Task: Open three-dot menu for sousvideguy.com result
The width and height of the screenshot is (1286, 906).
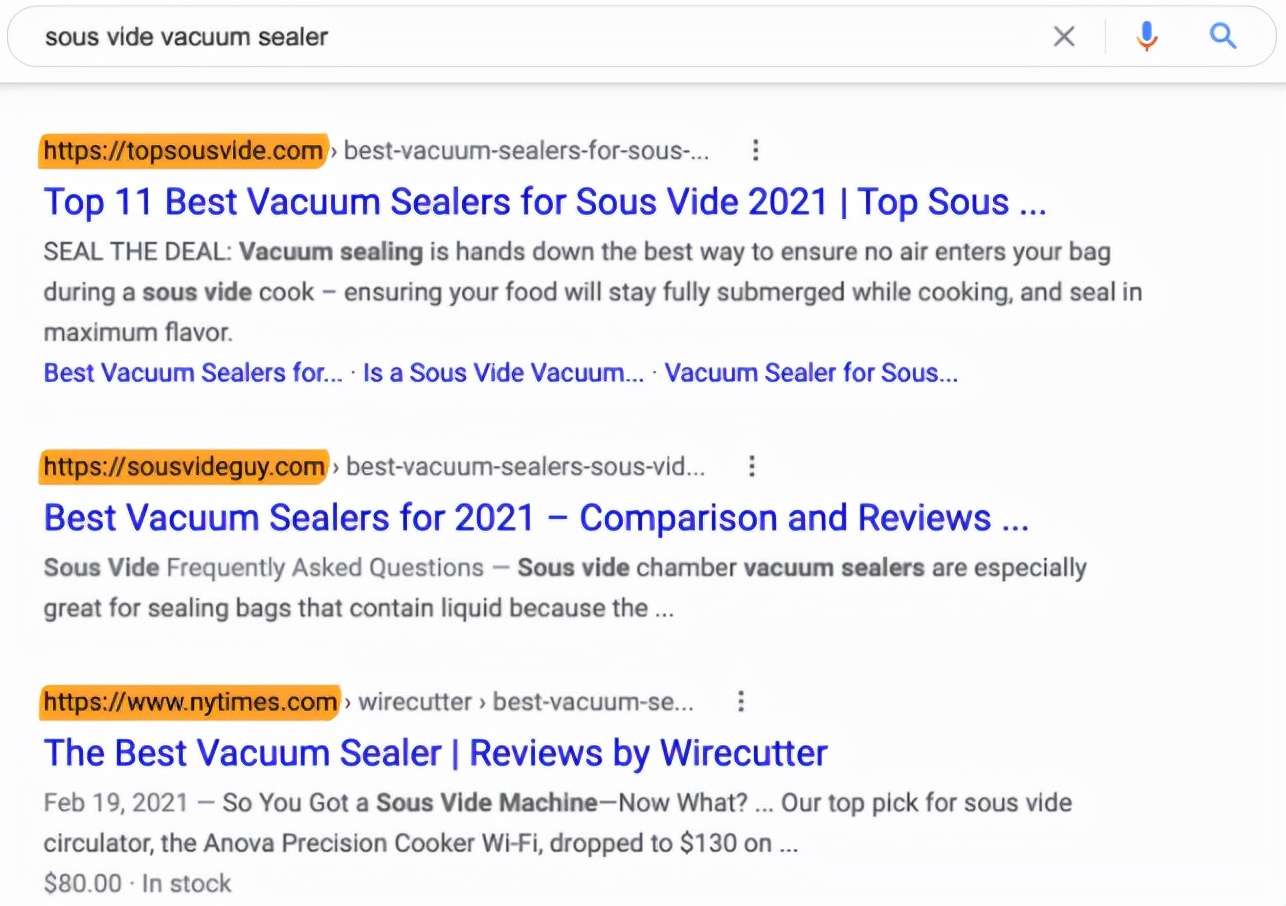Action: tap(752, 466)
